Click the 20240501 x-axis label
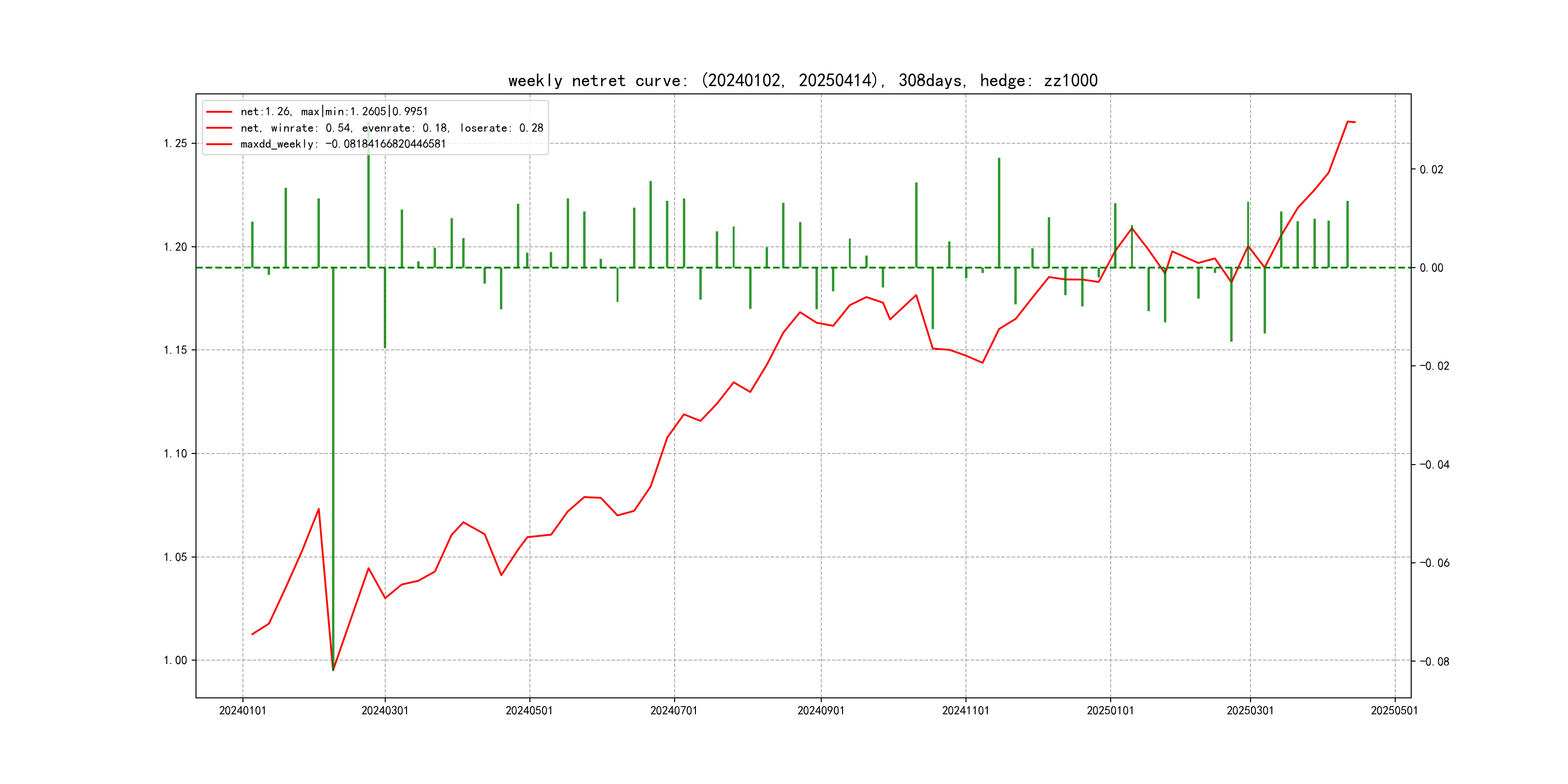Image resolution: width=1568 pixels, height=784 pixels. pyautogui.click(x=529, y=710)
